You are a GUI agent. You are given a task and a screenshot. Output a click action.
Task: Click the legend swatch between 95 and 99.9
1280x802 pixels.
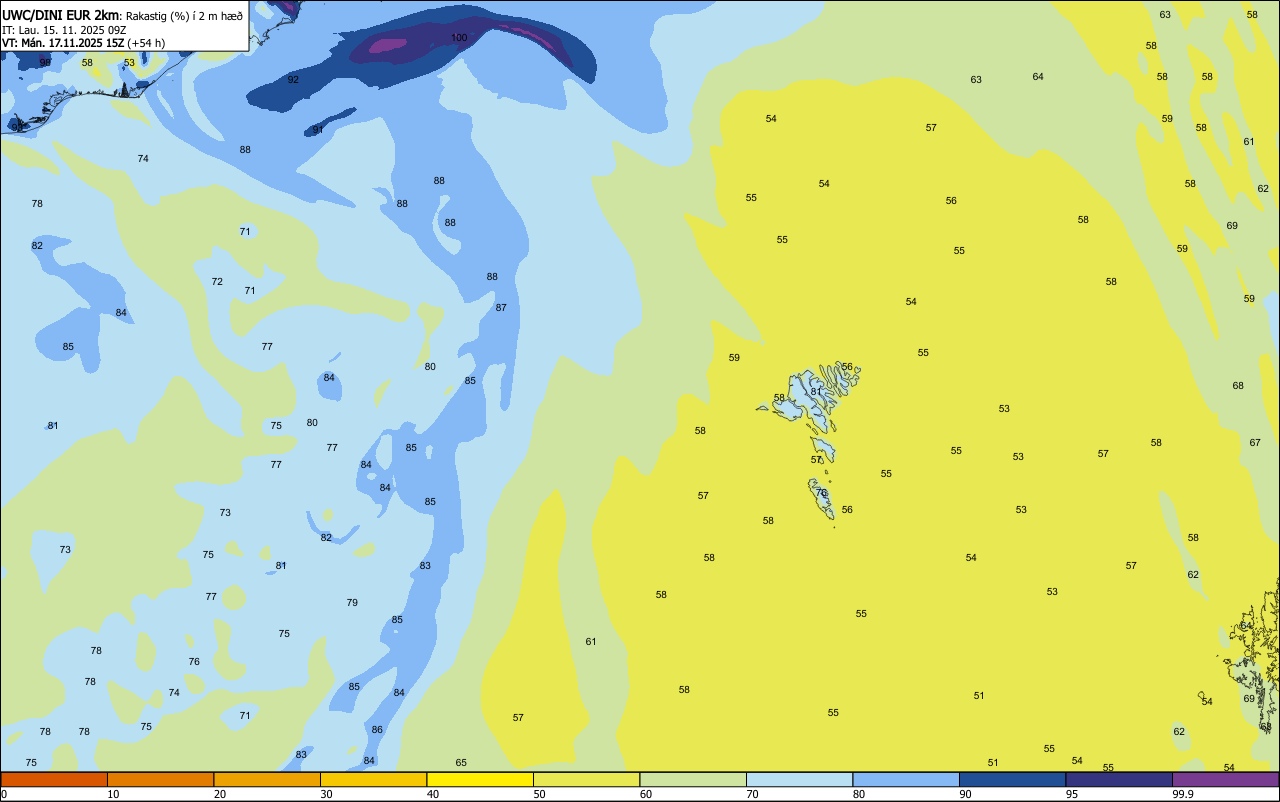pos(1119,779)
